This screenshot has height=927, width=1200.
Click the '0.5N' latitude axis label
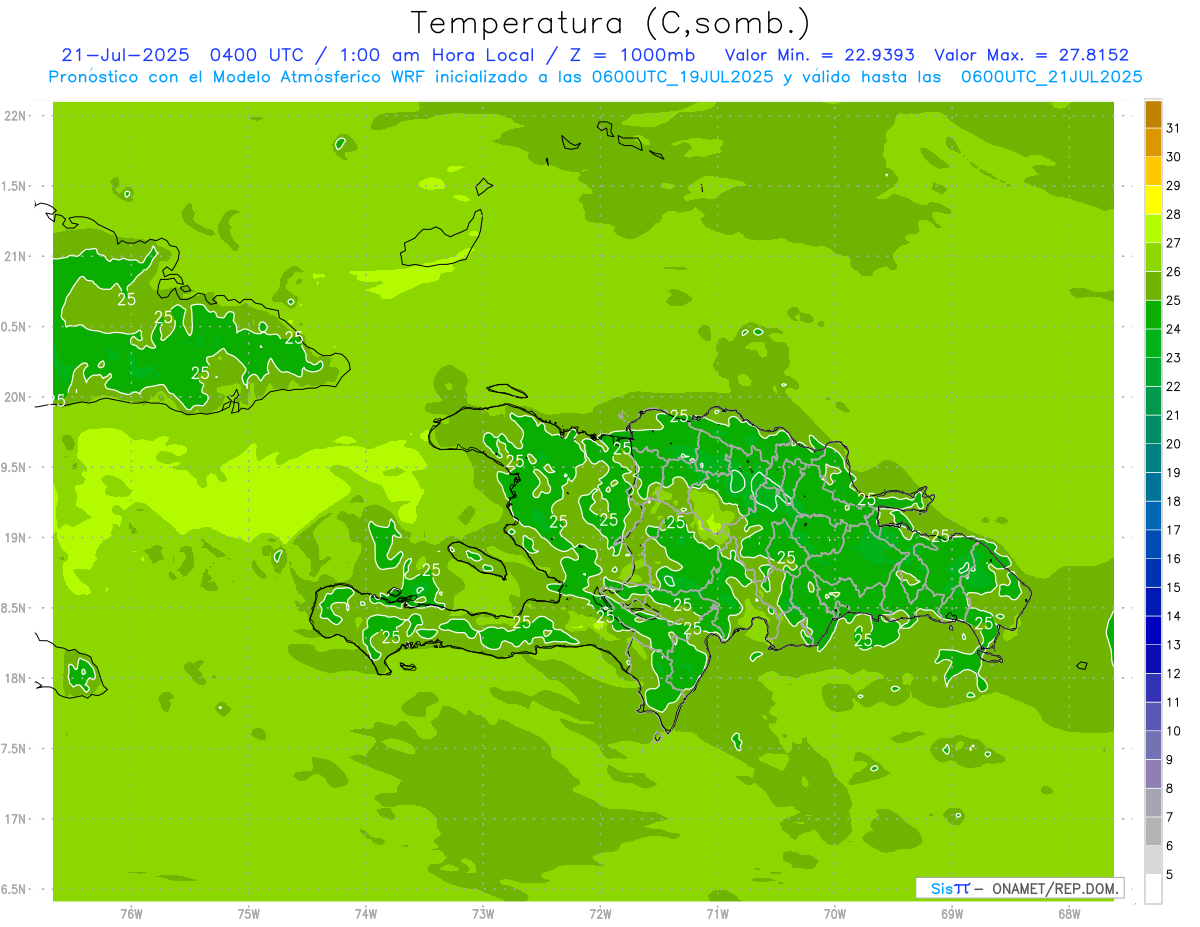[x=14, y=327]
